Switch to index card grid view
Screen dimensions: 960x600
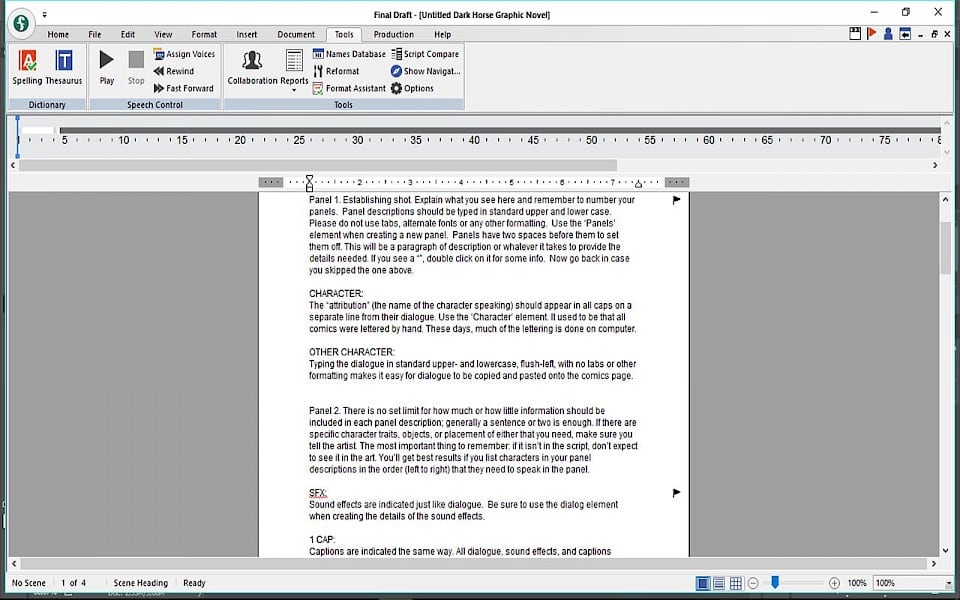tap(736, 583)
